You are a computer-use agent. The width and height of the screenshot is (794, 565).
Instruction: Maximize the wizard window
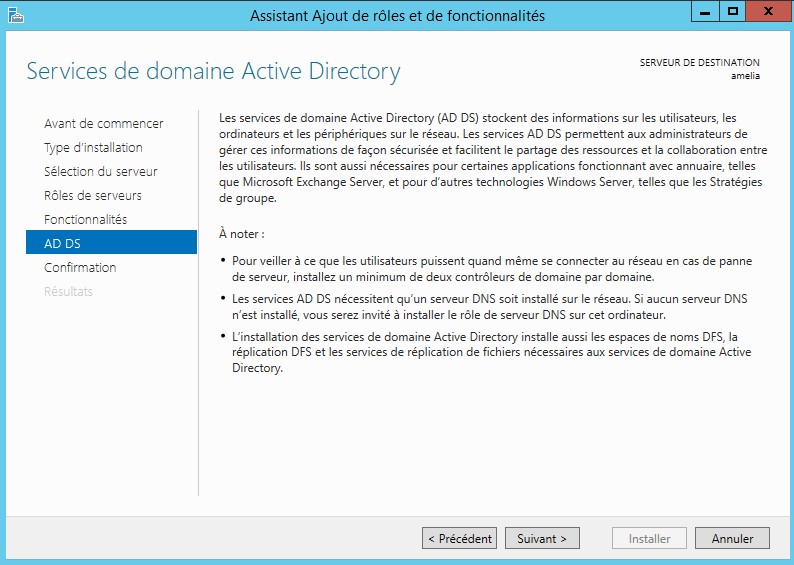[731, 12]
